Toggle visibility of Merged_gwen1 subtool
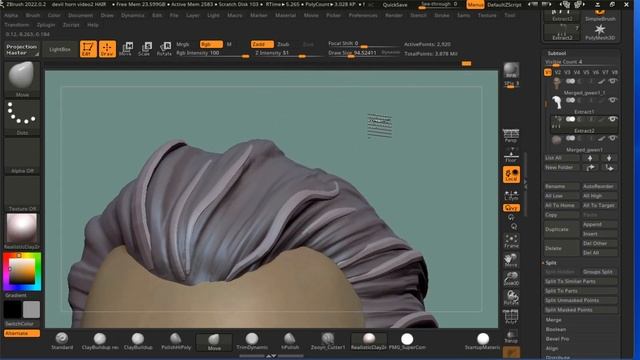 612,138
